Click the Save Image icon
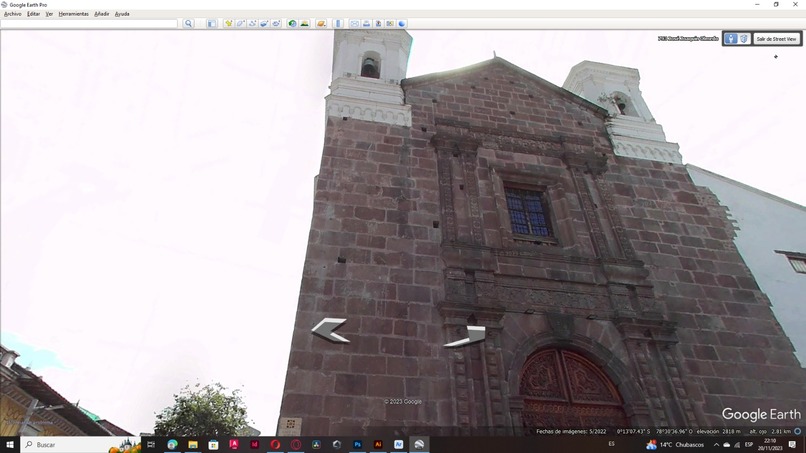The height and width of the screenshot is (453, 806). [x=378, y=24]
